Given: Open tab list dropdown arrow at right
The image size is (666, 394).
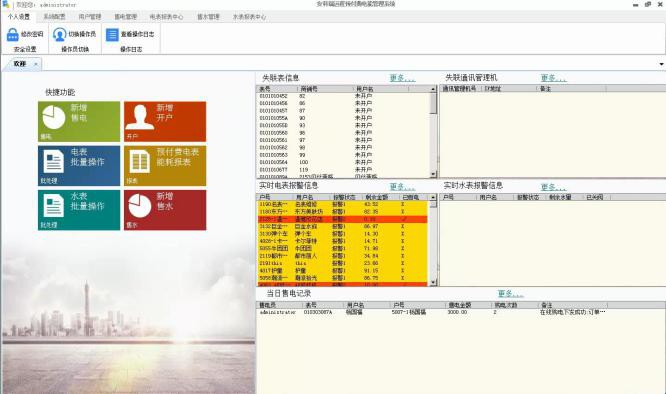Looking at the screenshot, I should point(661,64).
